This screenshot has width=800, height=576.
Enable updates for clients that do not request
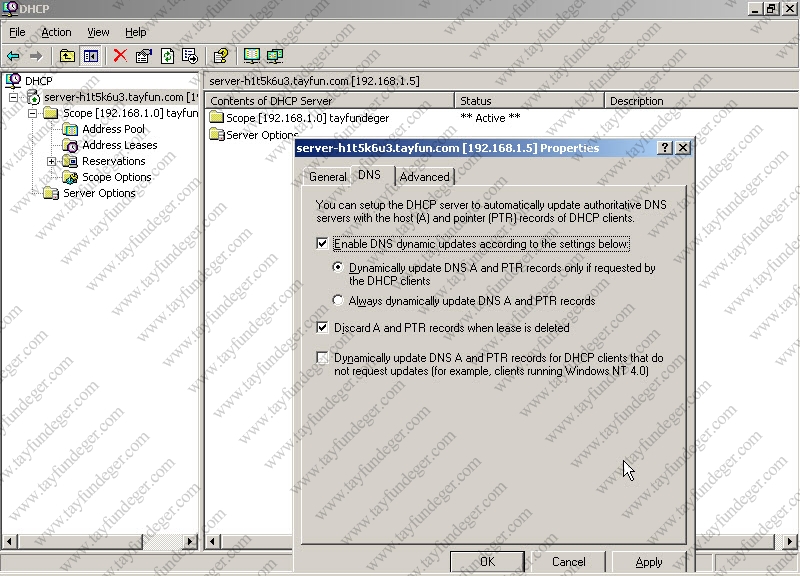coord(322,357)
